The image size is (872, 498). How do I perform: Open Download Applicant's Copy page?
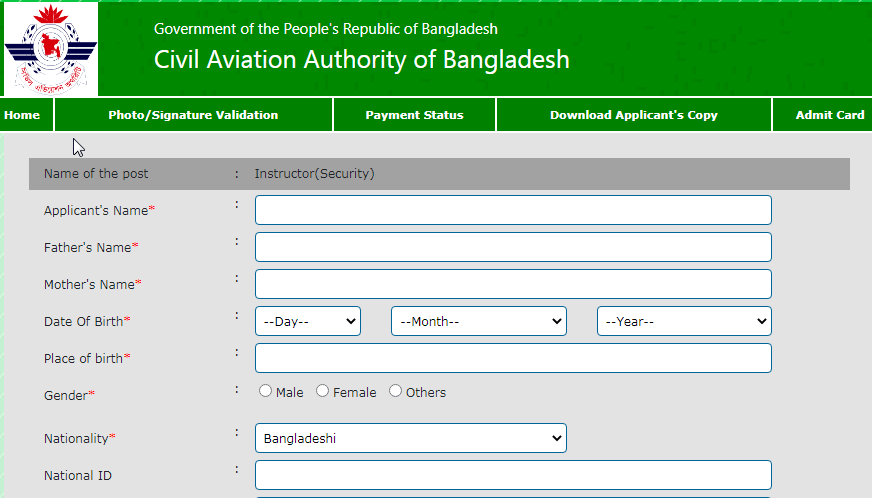tap(633, 115)
